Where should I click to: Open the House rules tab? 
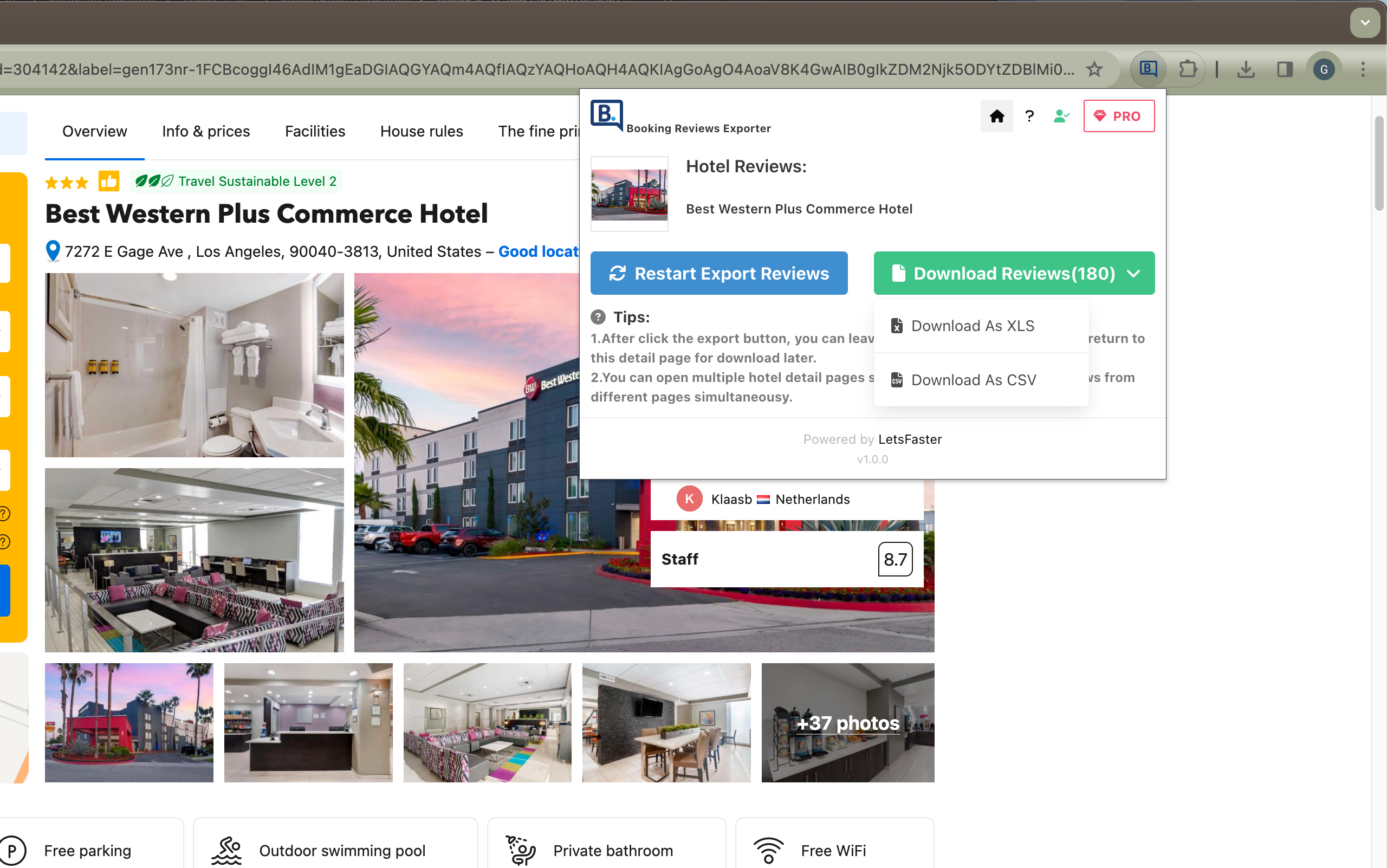422,132
